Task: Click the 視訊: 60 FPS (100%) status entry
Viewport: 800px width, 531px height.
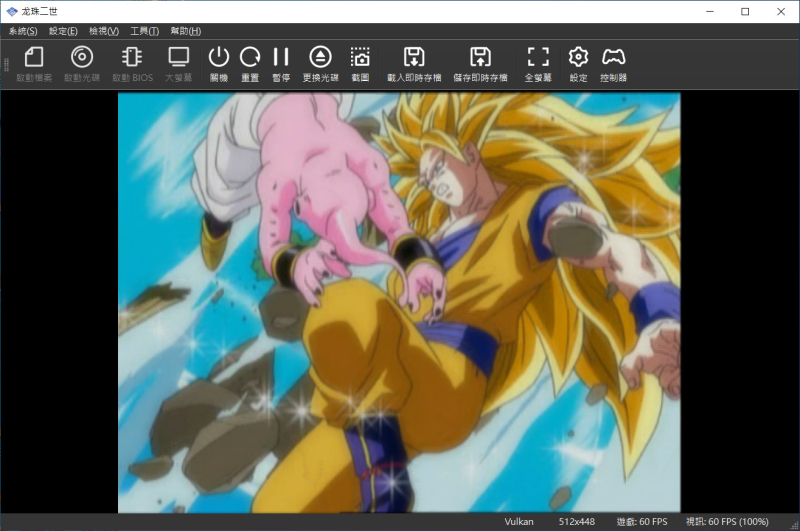Action: click(727, 522)
